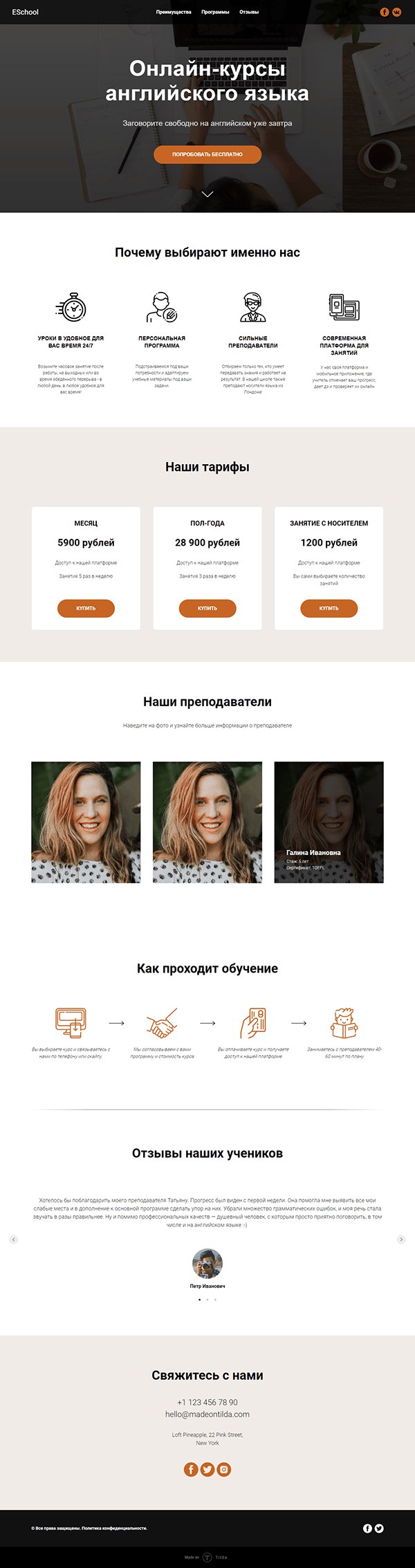Click the down chevron arrow in hero
This screenshot has width=415, height=1568.
pyautogui.click(x=207, y=194)
